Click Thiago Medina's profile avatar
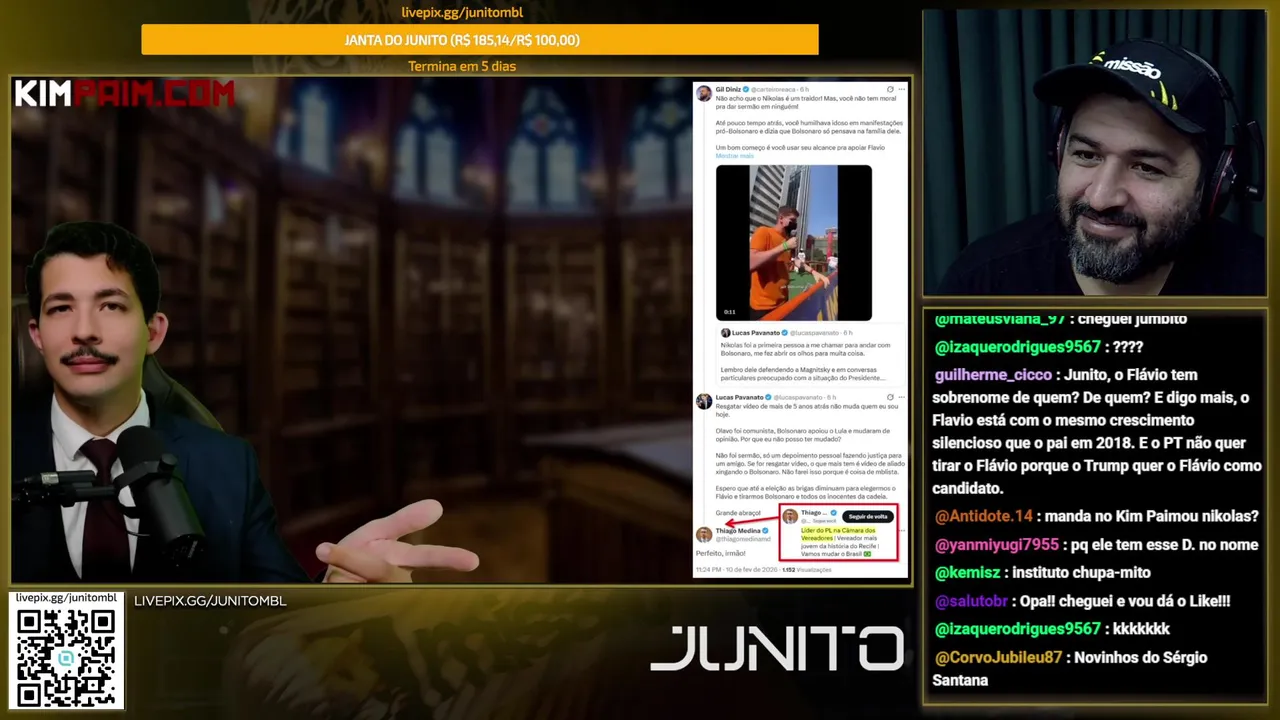 click(x=704, y=534)
